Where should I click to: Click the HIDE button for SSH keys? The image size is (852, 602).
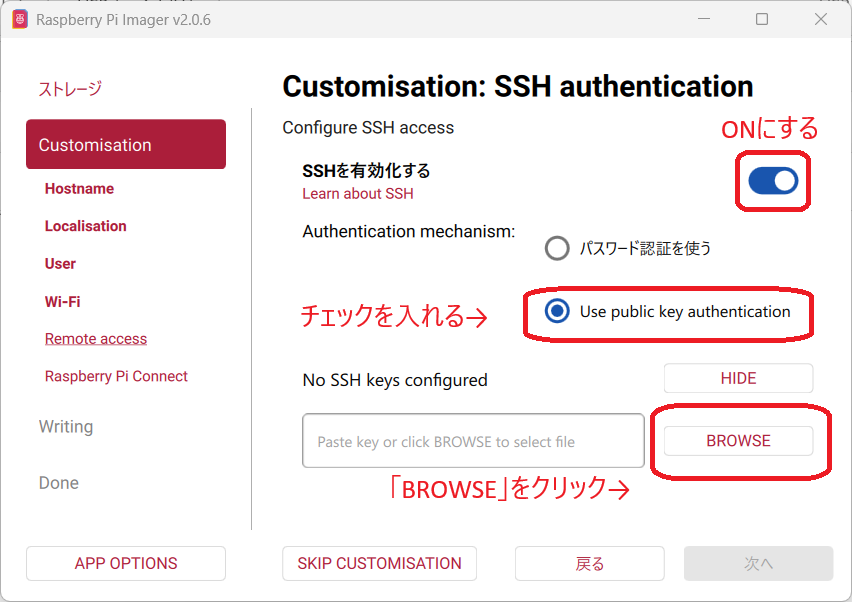[738, 378]
